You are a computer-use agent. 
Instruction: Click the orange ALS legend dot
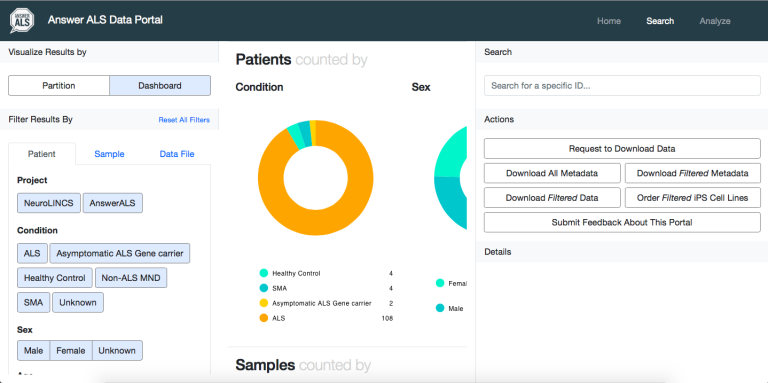264,318
